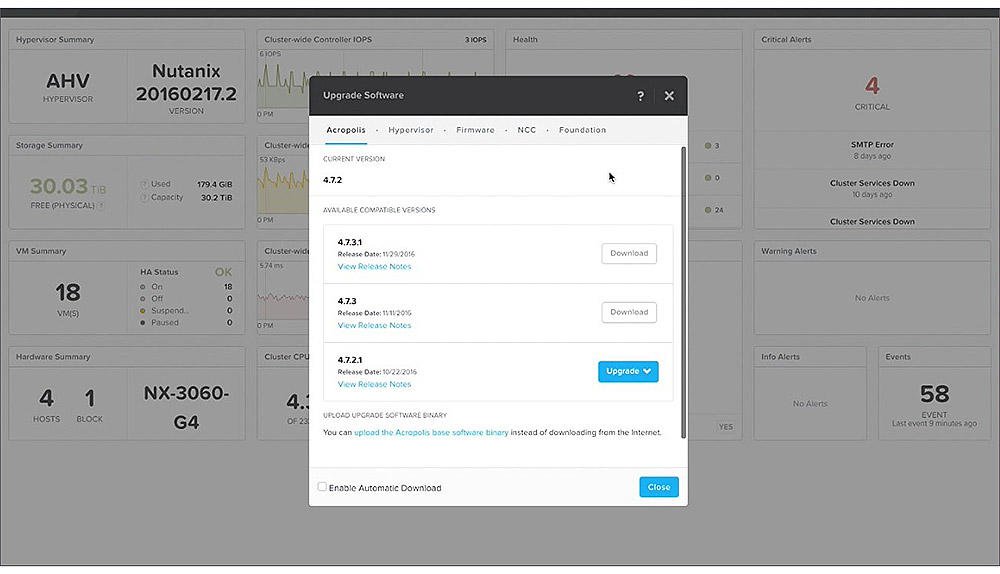
Task: View Release Notes for 4.7.3
Action: pyautogui.click(x=374, y=325)
